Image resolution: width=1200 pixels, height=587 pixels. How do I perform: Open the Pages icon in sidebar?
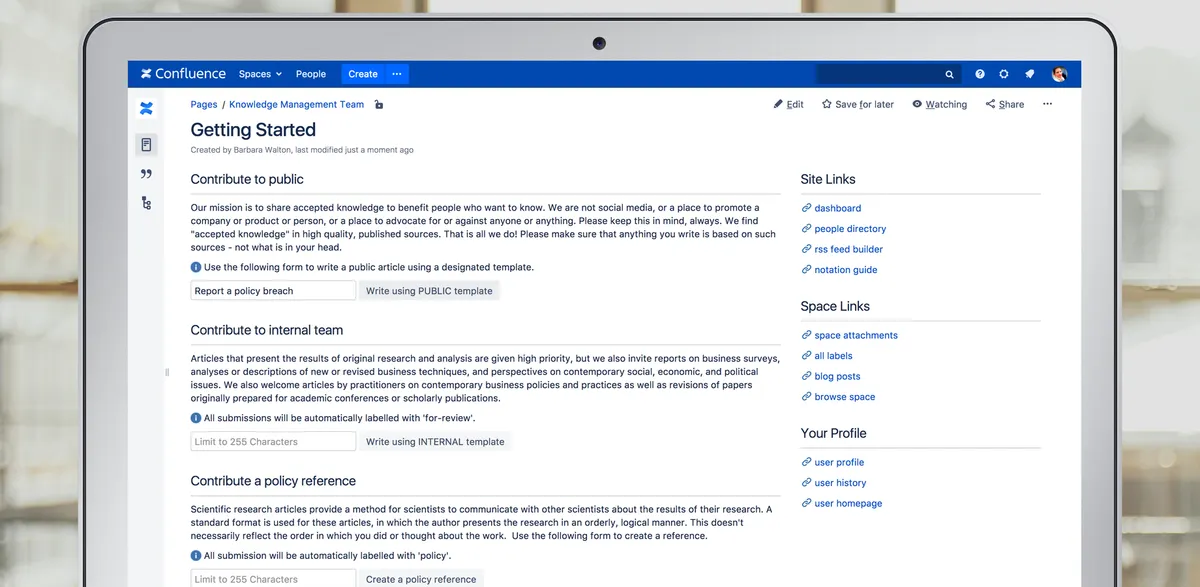click(146, 145)
